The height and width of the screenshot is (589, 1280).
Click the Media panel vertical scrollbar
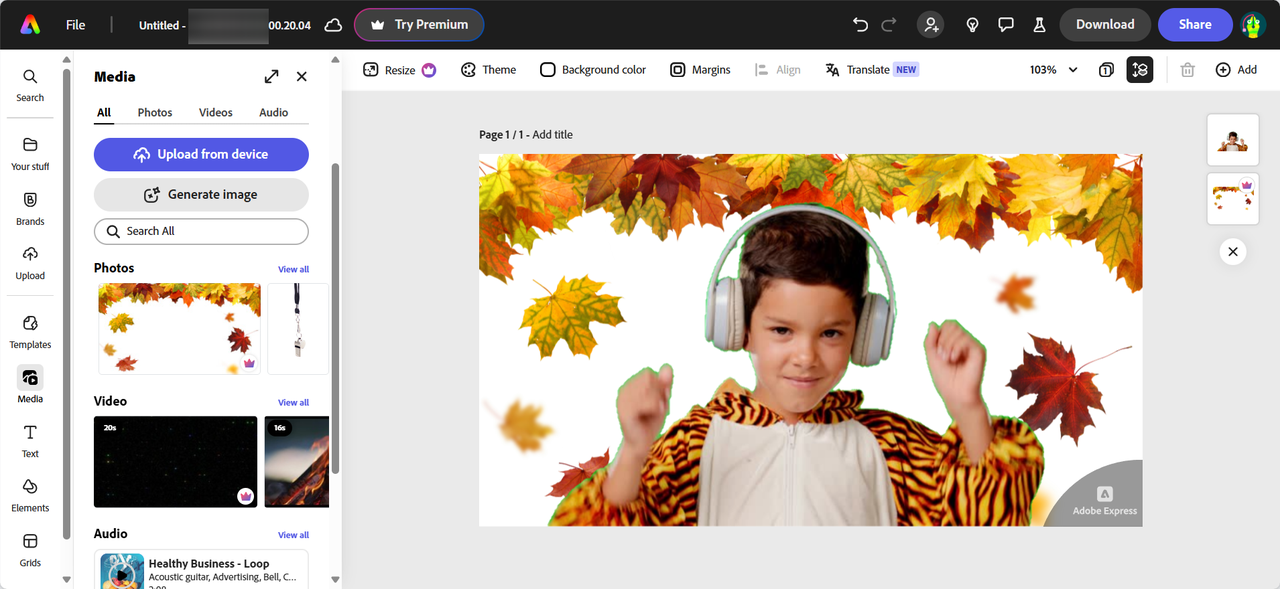pos(335,318)
